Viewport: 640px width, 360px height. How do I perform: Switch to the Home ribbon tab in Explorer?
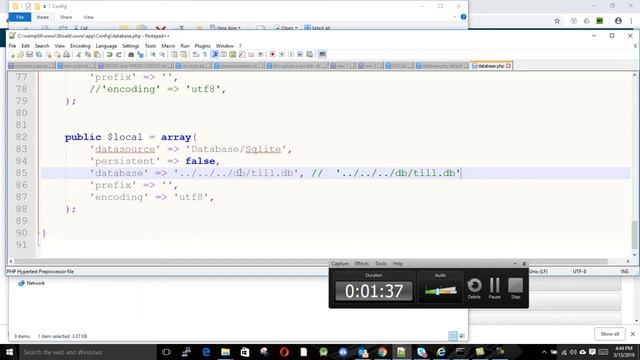42,17
